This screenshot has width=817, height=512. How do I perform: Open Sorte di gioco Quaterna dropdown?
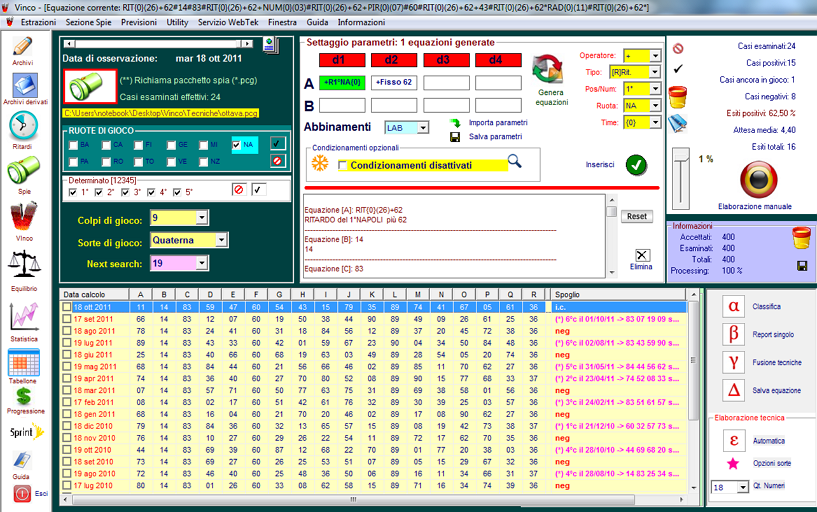point(221,240)
